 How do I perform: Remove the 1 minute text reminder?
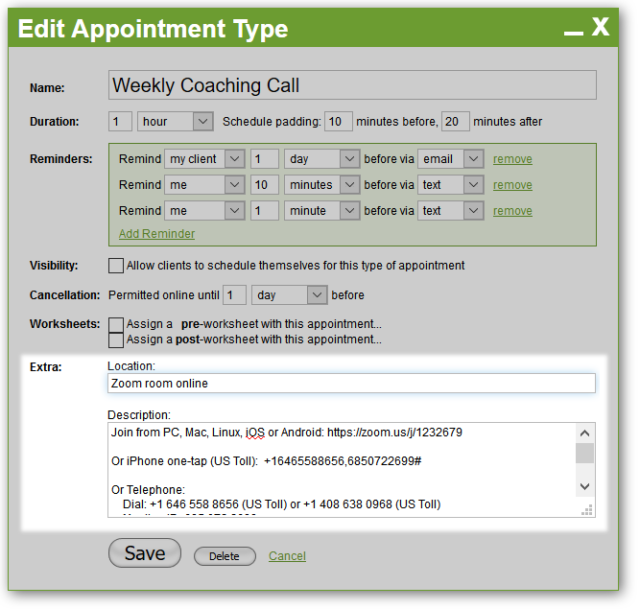(512, 211)
